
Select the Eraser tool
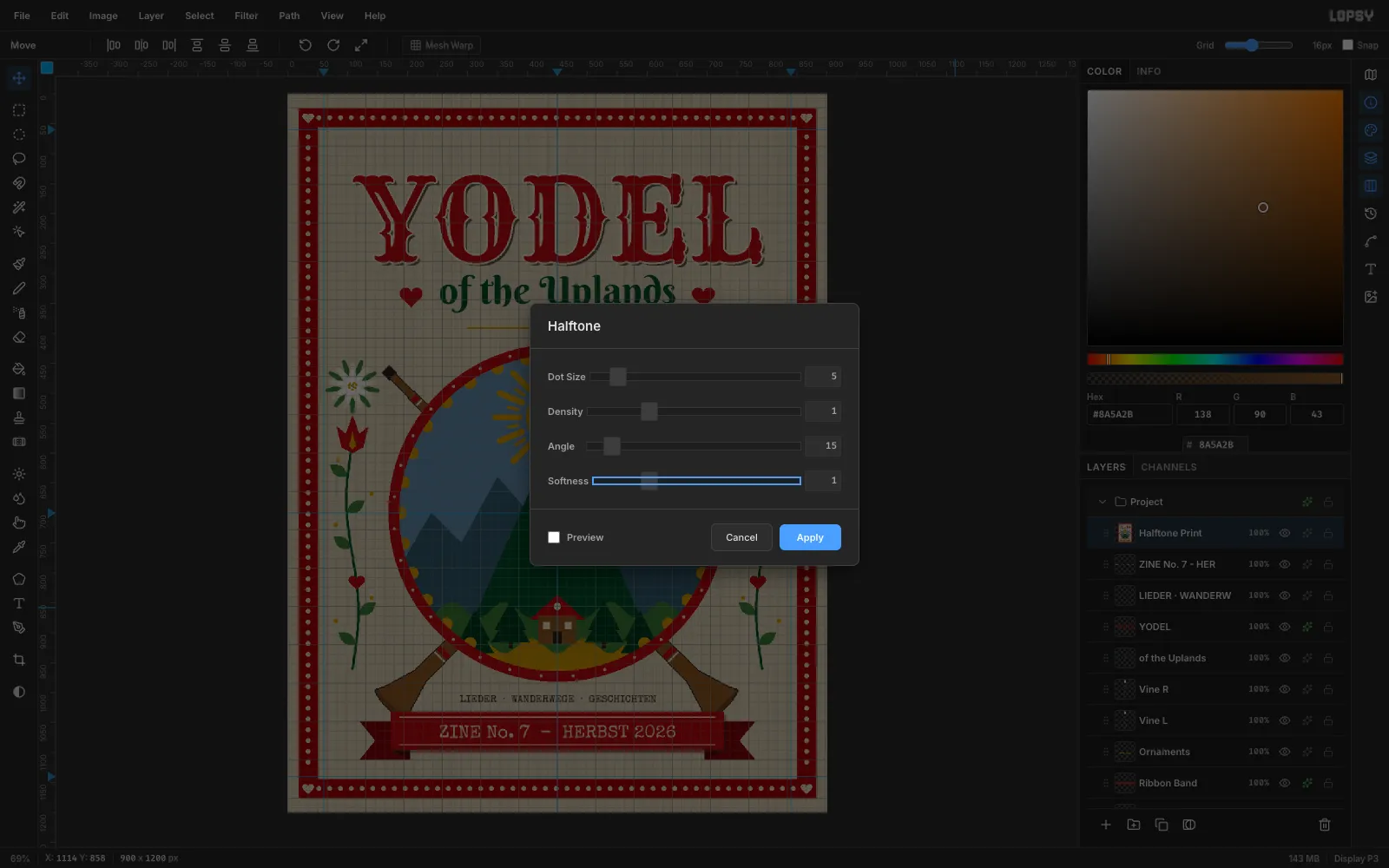point(19,337)
